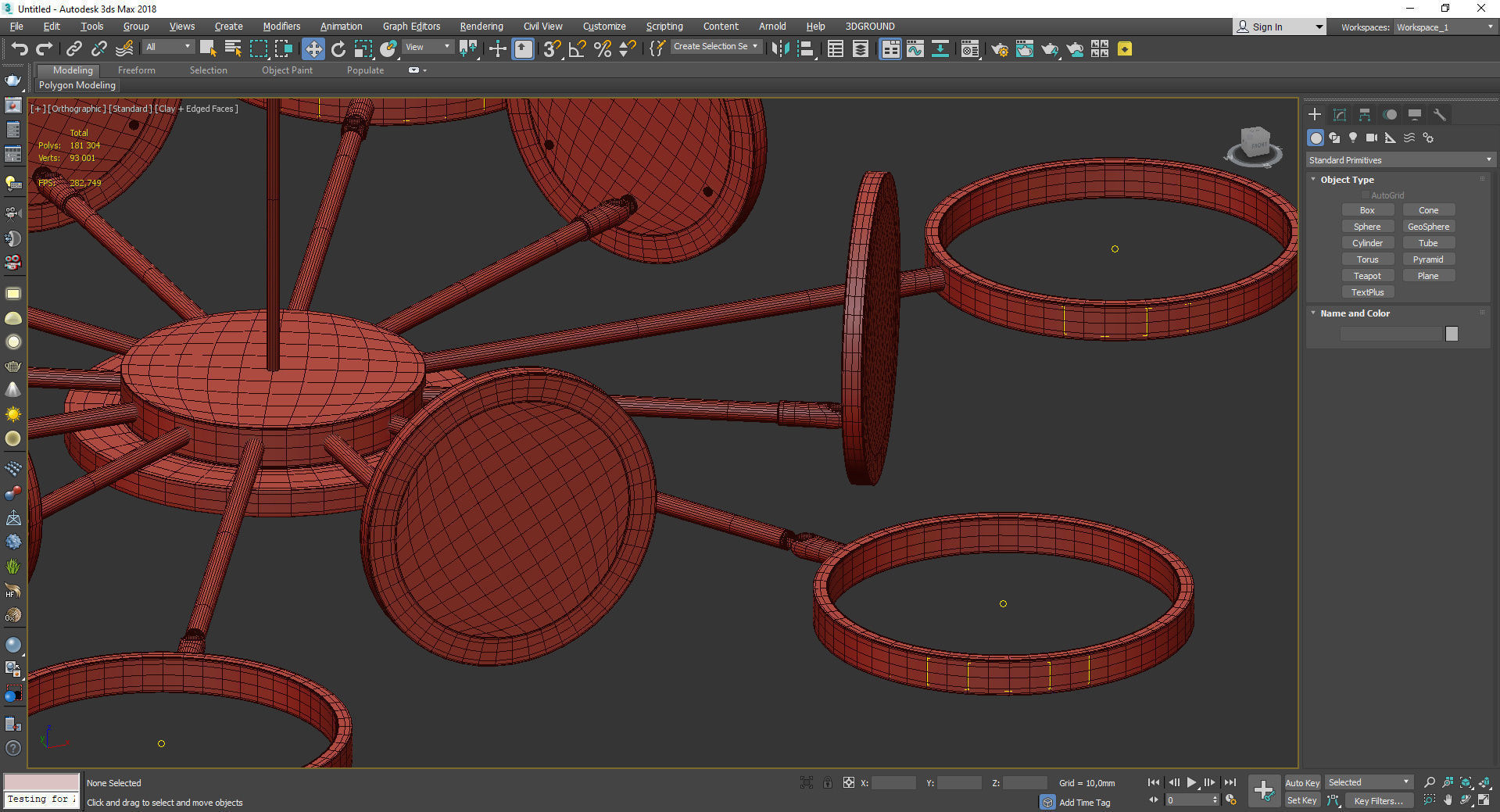
Task: Open the selection filter All dropdown
Action: (x=168, y=47)
